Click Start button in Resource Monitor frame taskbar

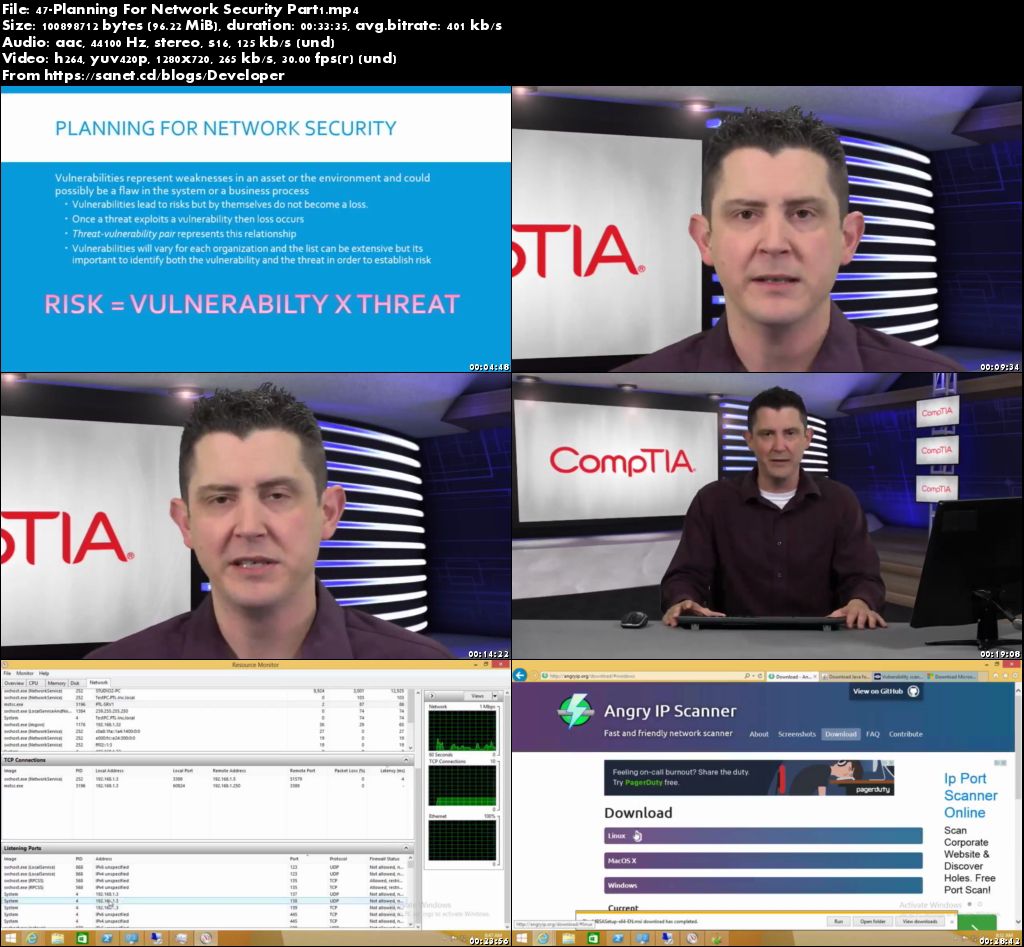tap(10, 939)
